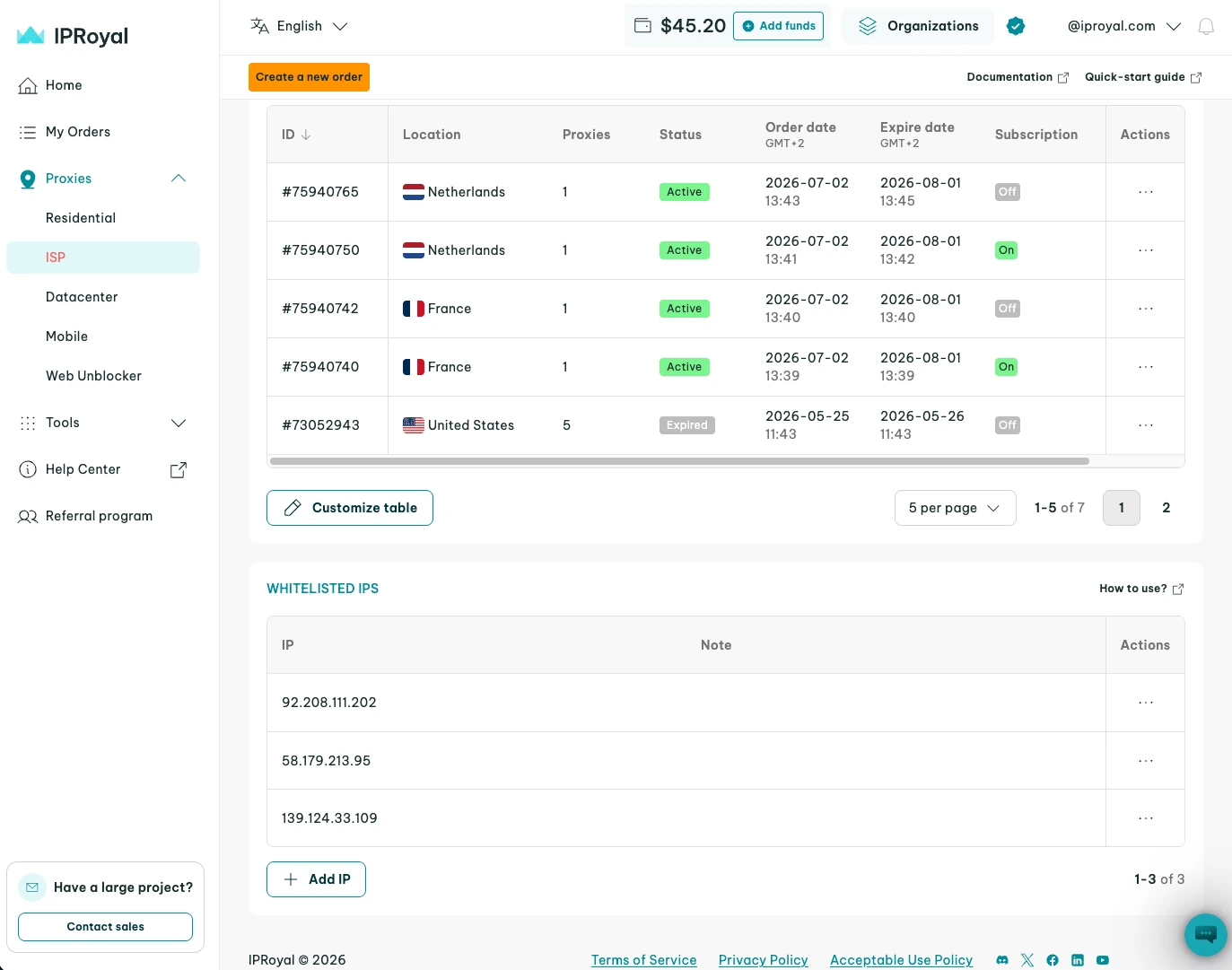This screenshot has height=970, width=1232.
Task: Open the live chat support bubble
Action: pyautogui.click(x=1205, y=935)
